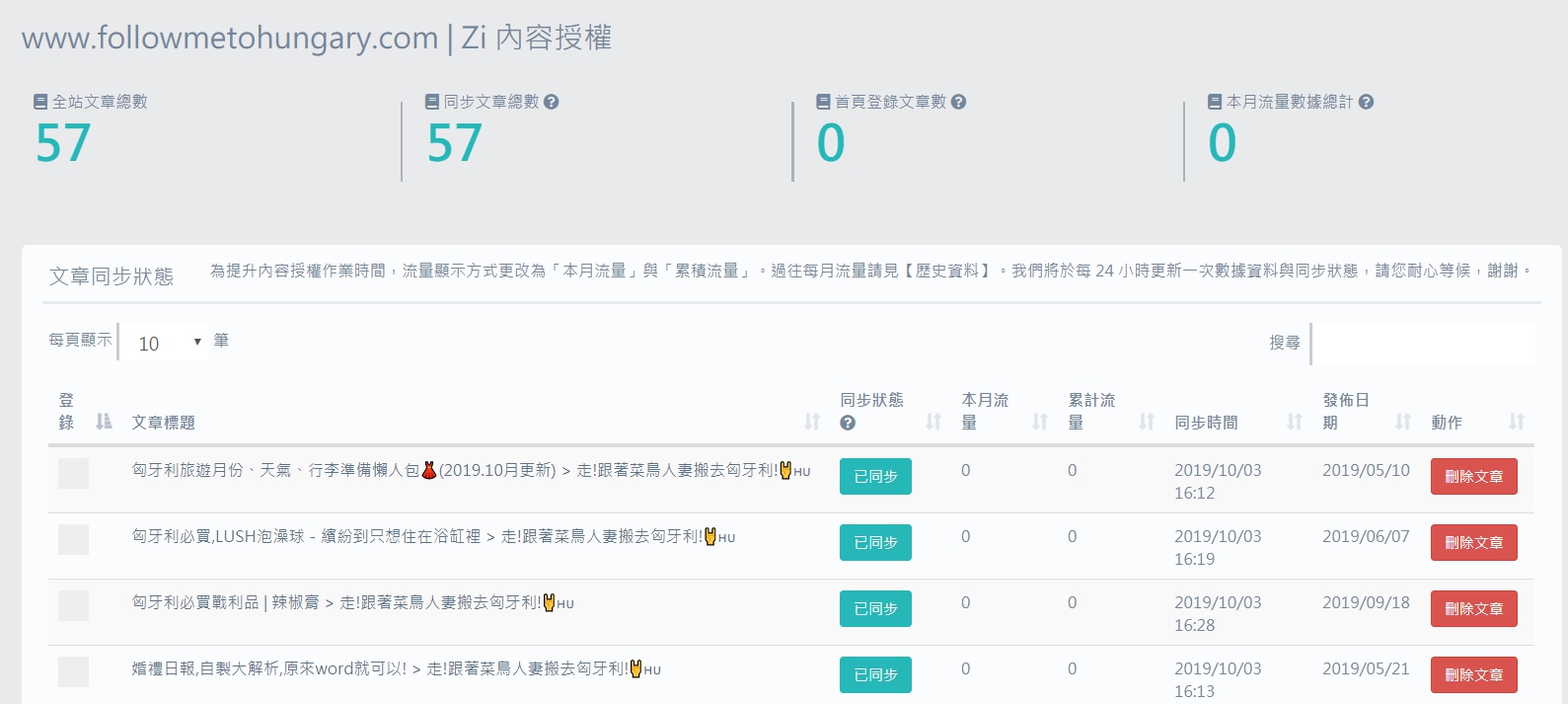Image resolution: width=1568 pixels, height=704 pixels.
Task: Delete the 婚禮日報 article with 刪除文章
Action: [1474, 674]
